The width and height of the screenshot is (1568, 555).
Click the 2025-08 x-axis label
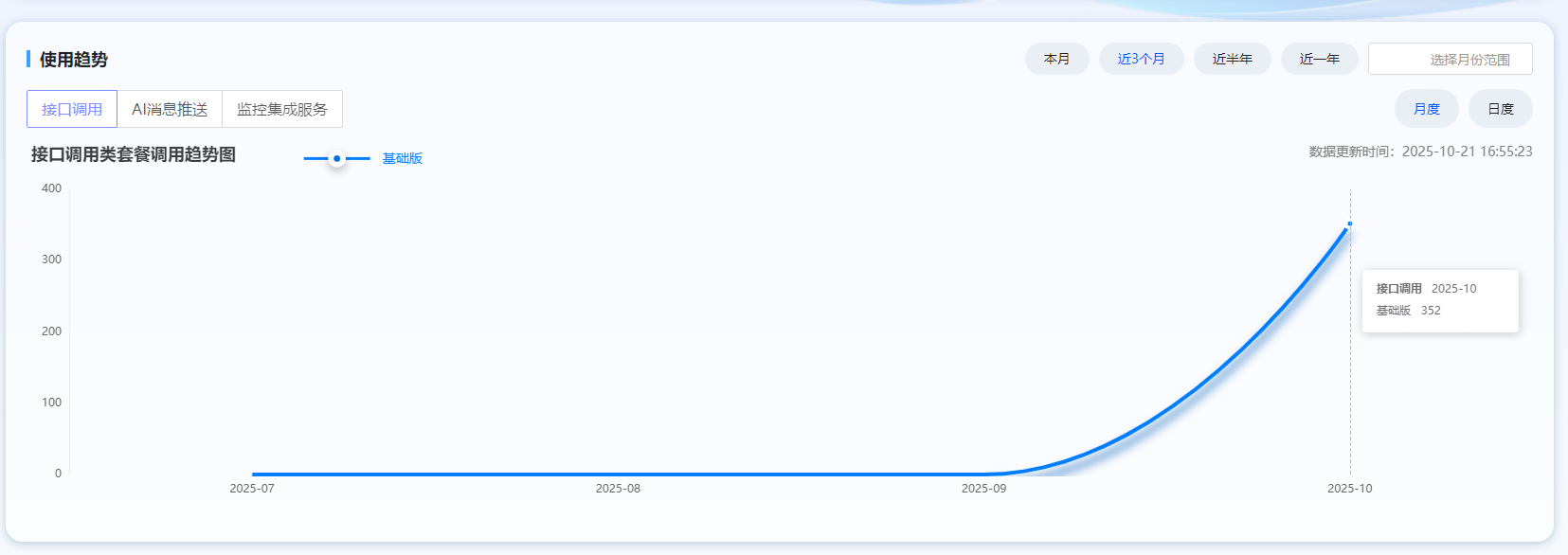[618, 489]
